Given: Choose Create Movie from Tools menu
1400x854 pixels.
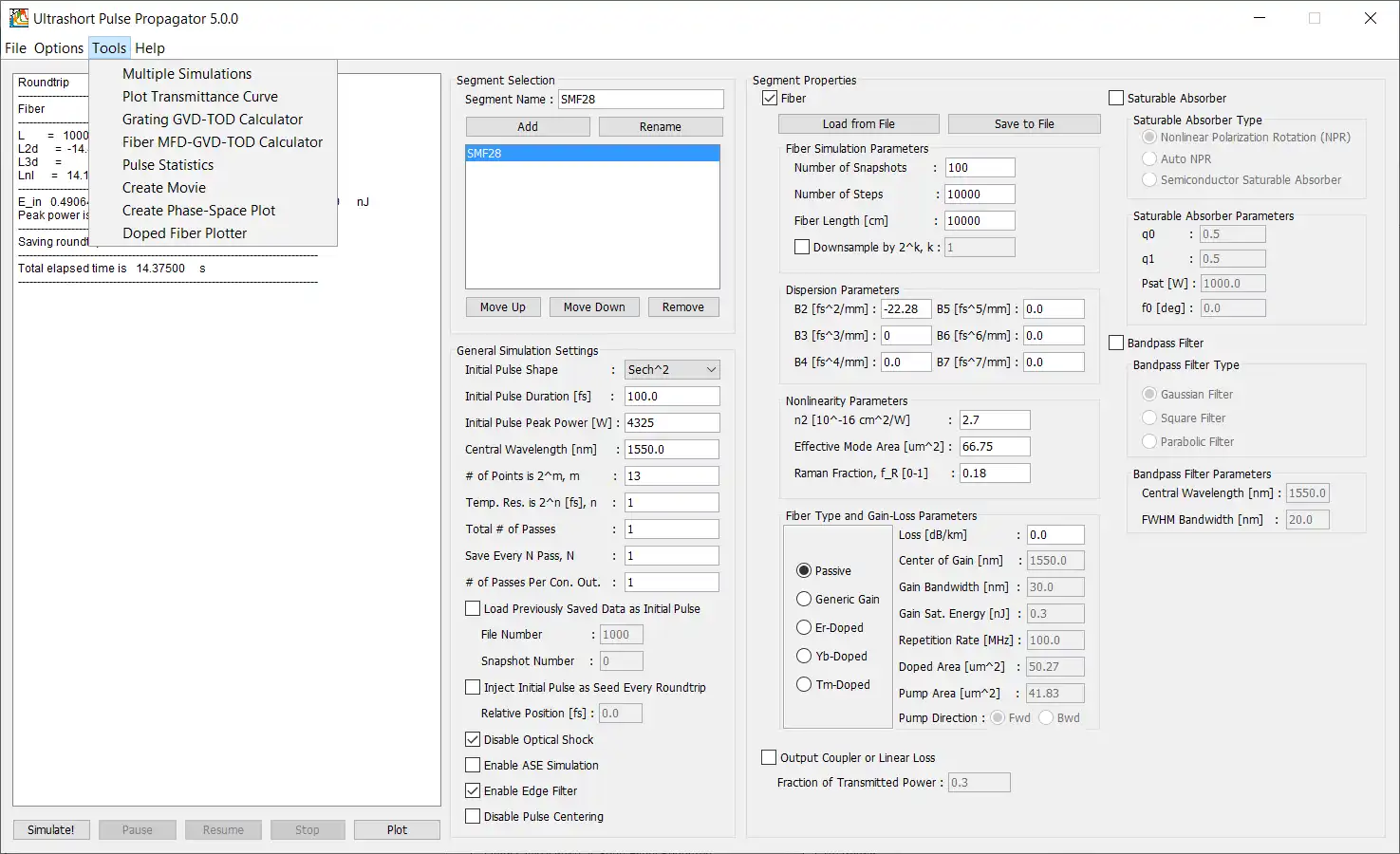Looking at the screenshot, I should [x=213, y=188].
